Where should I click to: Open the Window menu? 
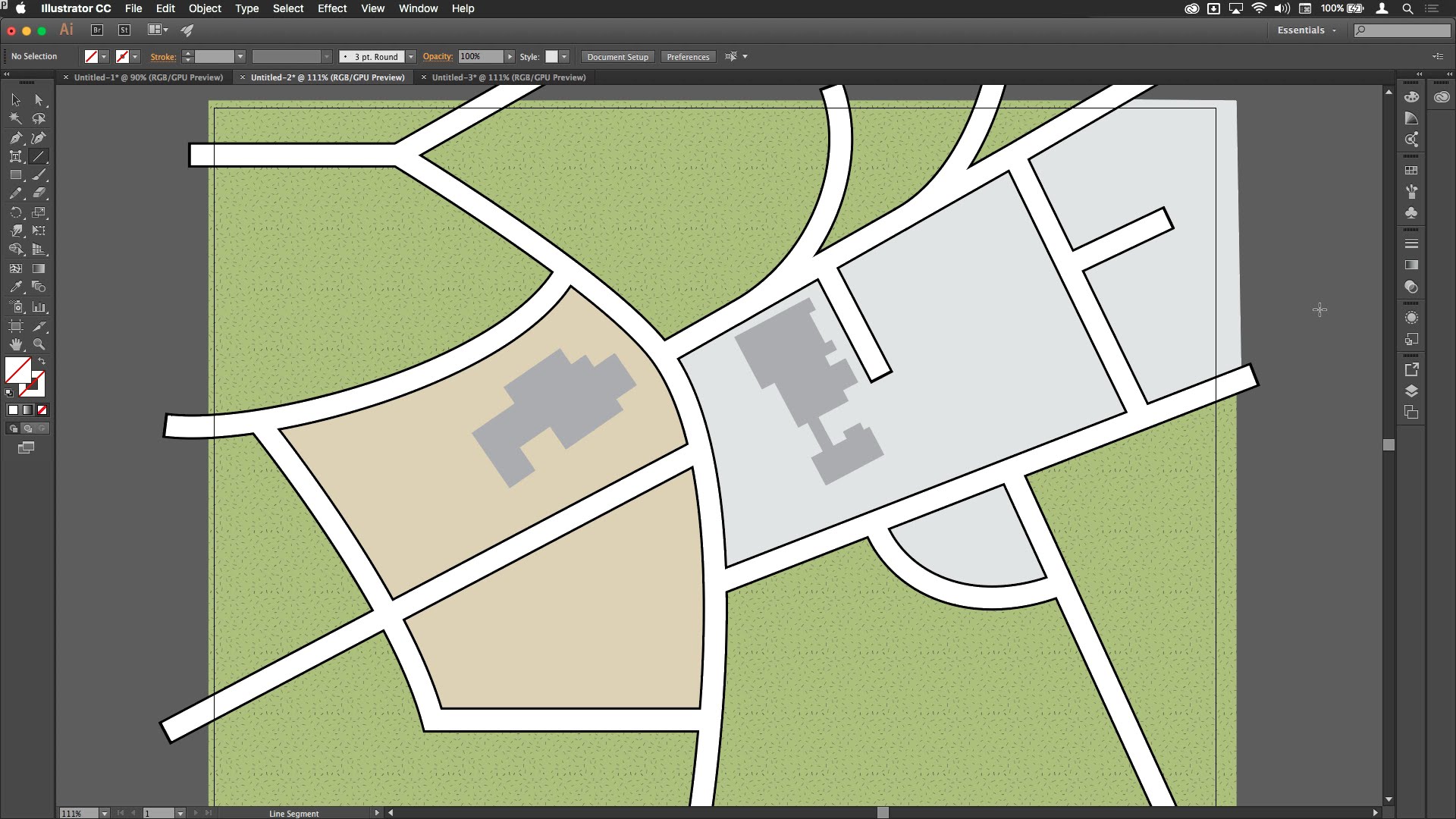(416, 8)
